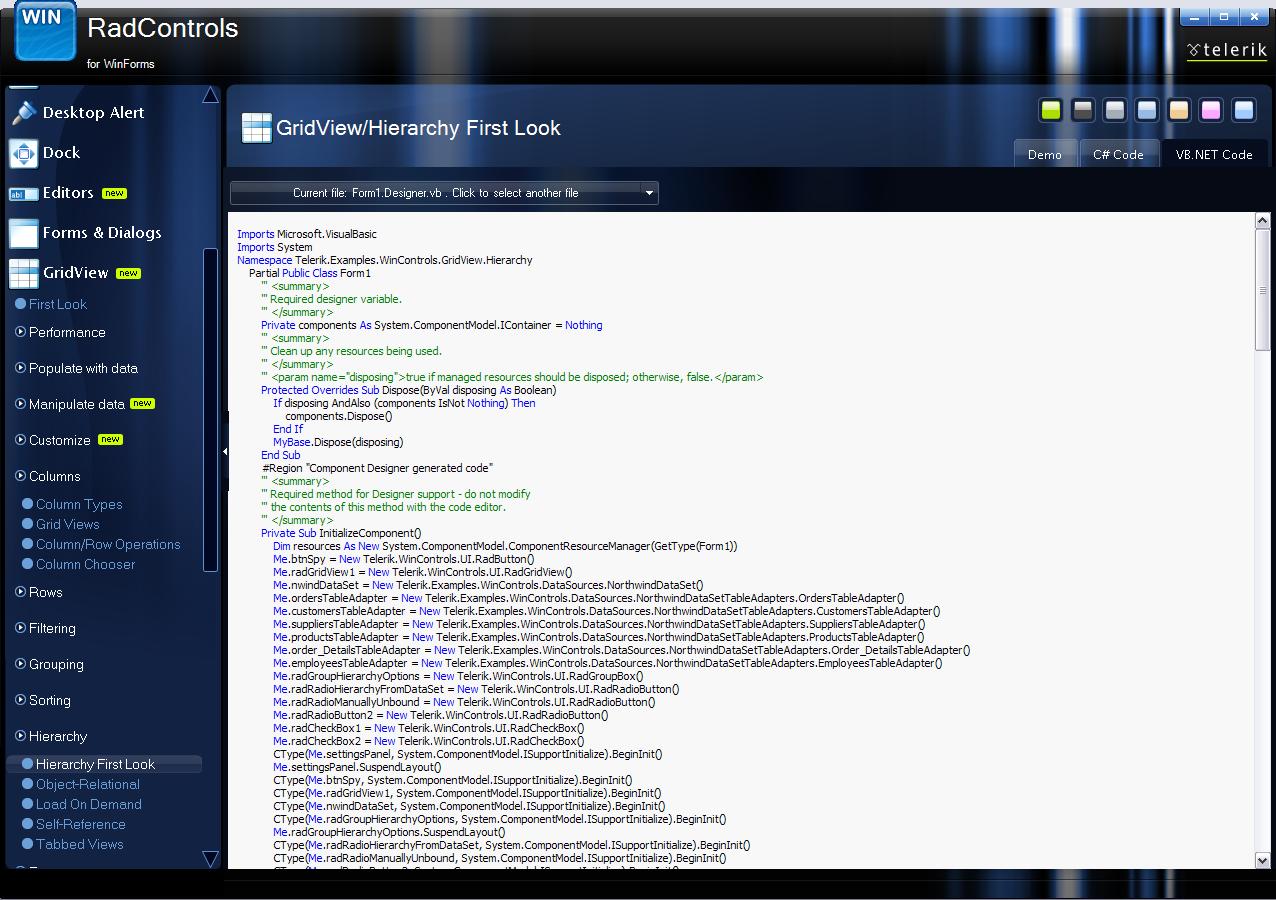
Task: Click the GridView category label
Action: point(76,273)
